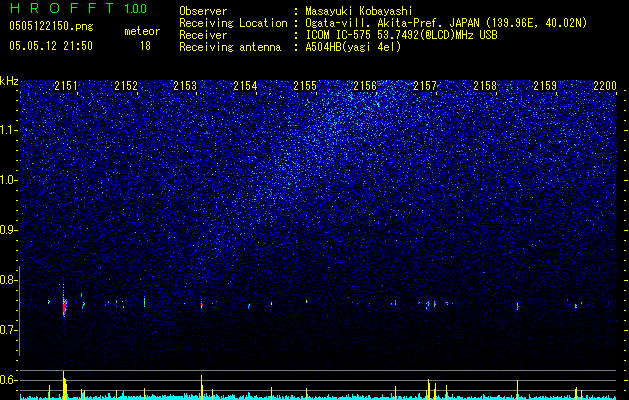
Task: Click the 2159 time marker
Action: [545, 86]
